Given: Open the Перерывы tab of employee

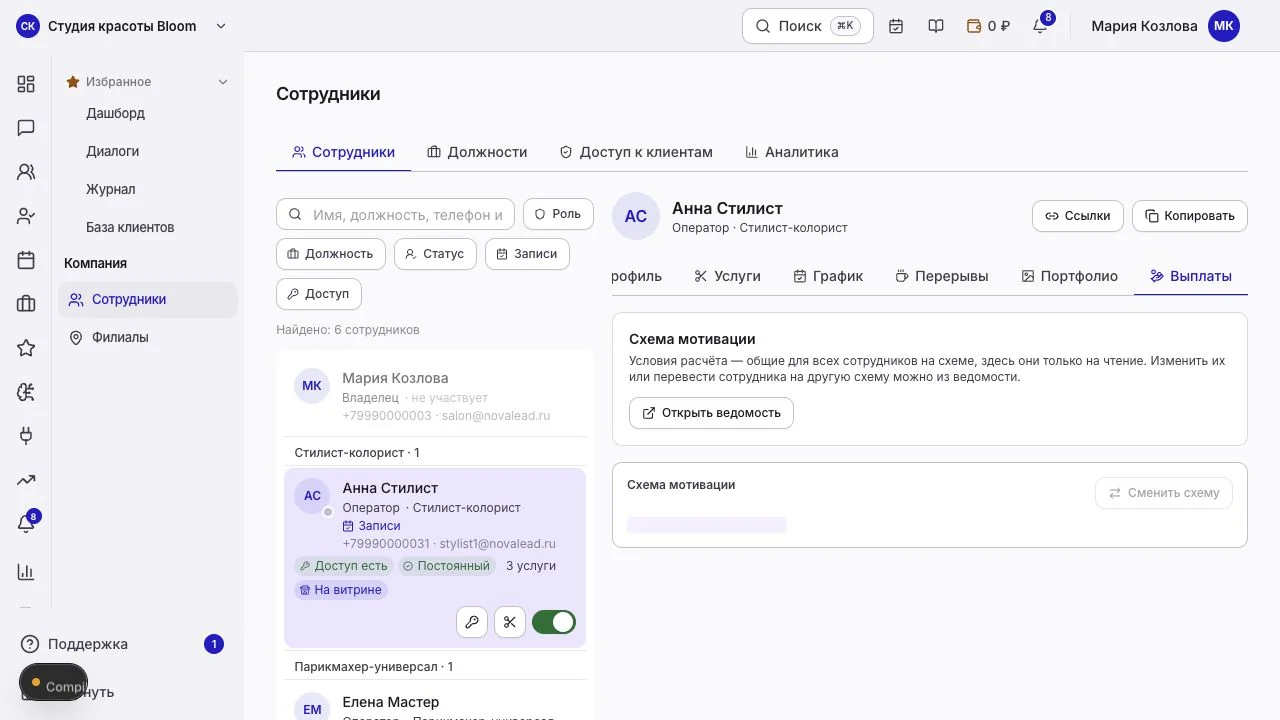Looking at the screenshot, I should click(x=942, y=276).
